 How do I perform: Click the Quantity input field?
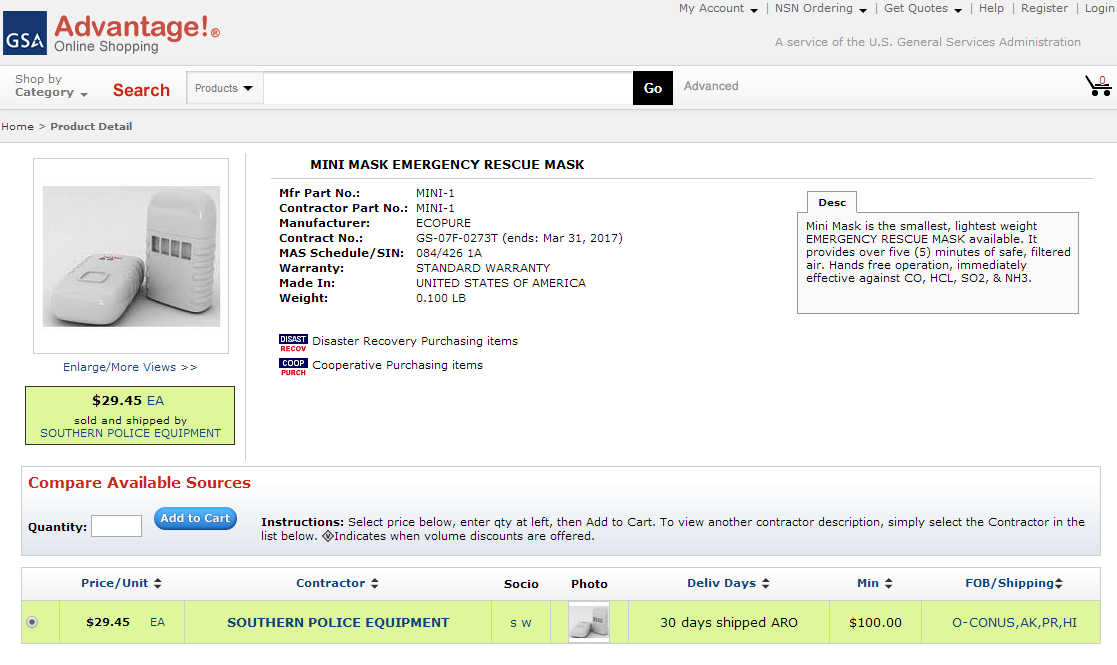tap(117, 526)
